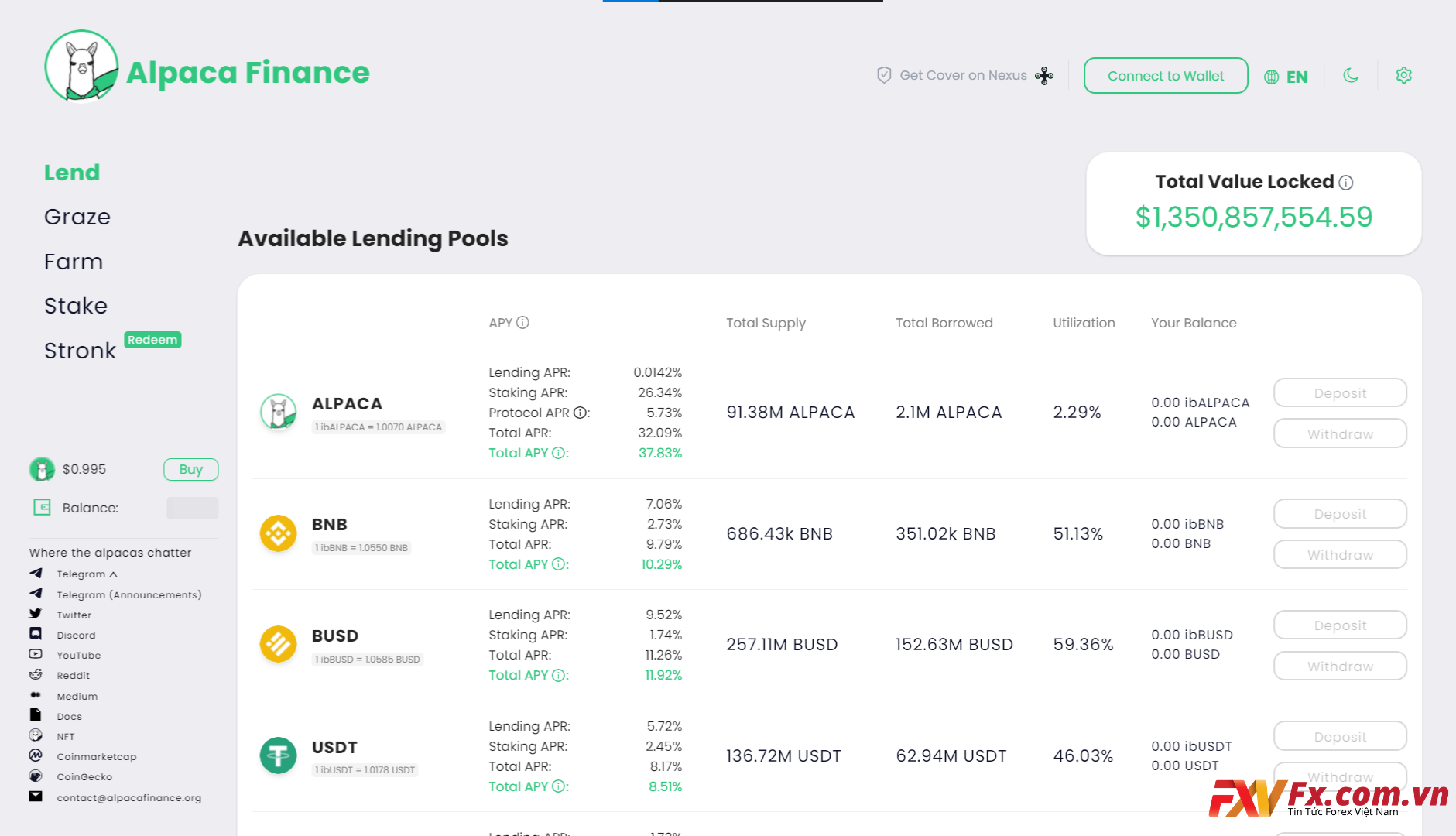Click the Nexus Mutual logo icon
The height and width of the screenshot is (836, 1456).
pos(1044,75)
